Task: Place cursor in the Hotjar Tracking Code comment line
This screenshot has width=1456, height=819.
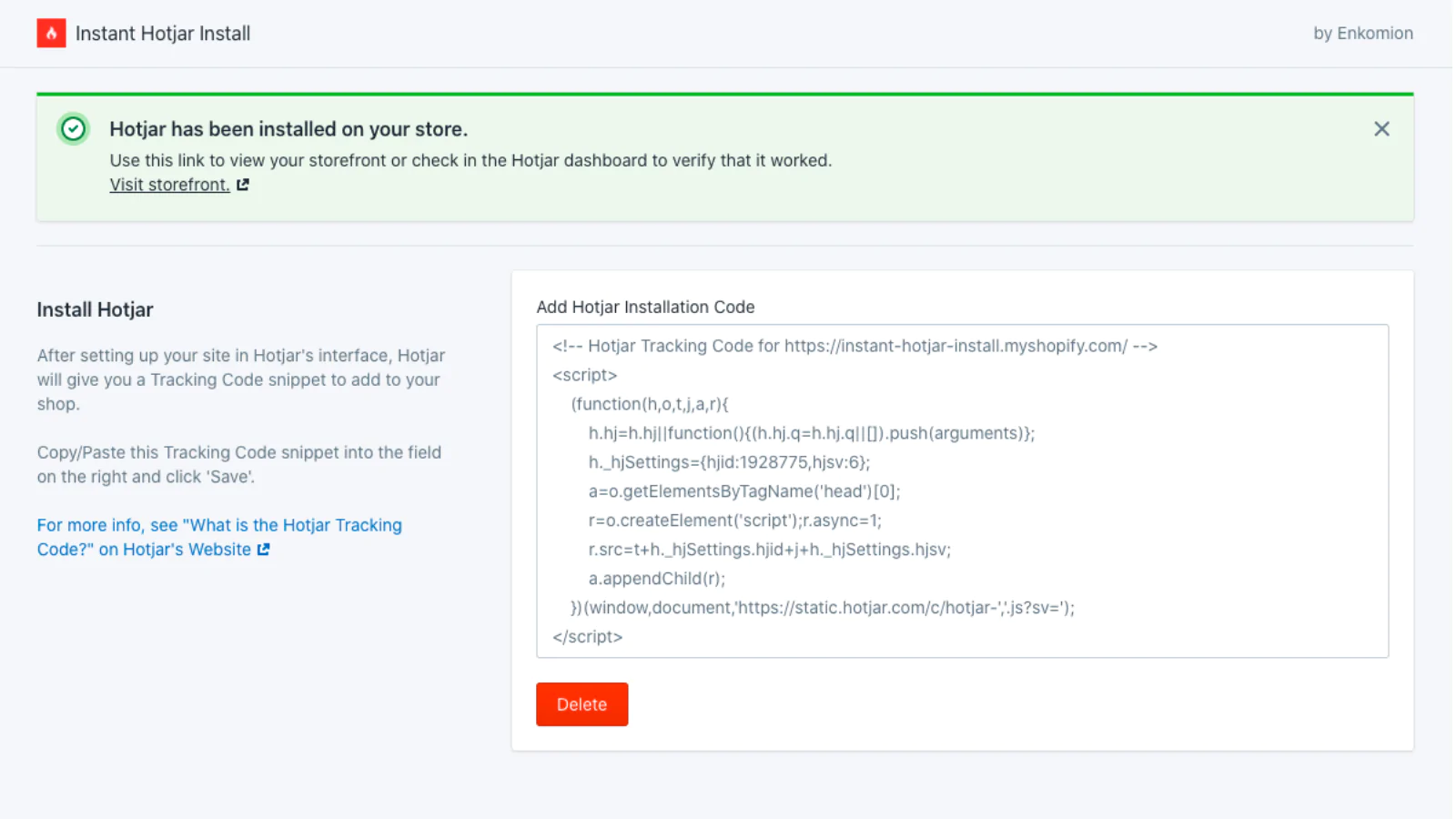Action: click(854, 346)
